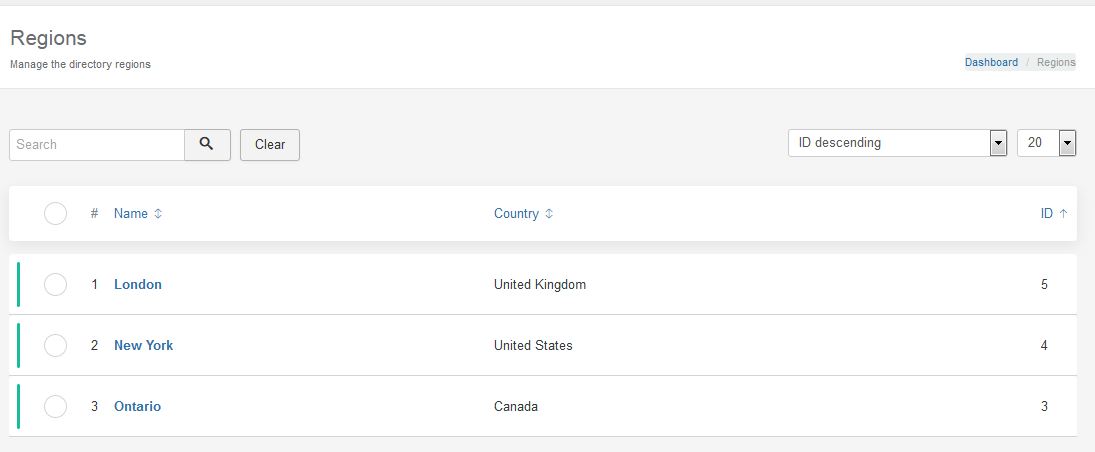The image size is (1095, 452).
Task: Click Regions in the breadcrumb trail
Action: (1056, 62)
